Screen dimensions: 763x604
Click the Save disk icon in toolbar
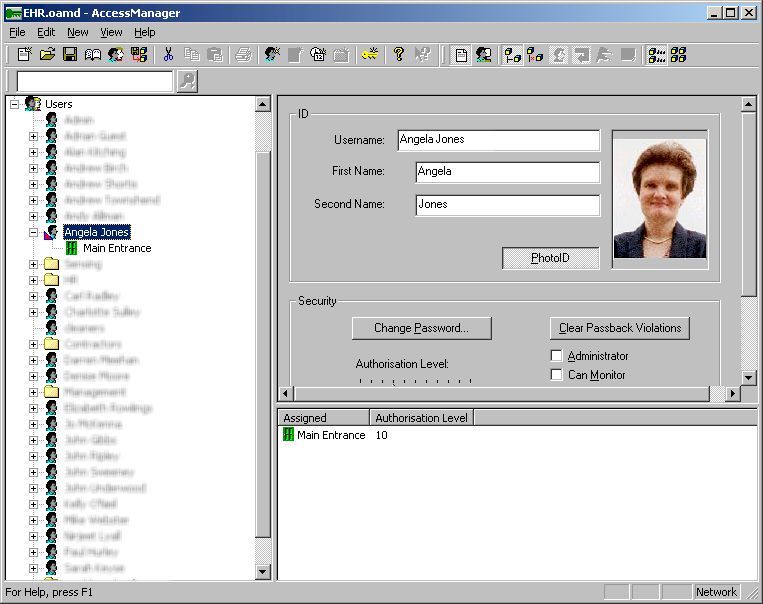point(70,55)
